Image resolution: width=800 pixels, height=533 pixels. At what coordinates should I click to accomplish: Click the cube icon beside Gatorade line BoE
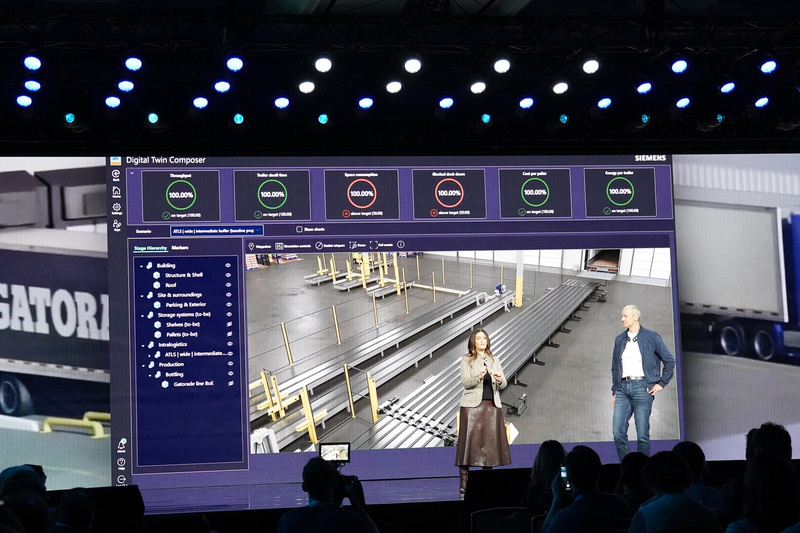pyautogui.click(x=165, y=384)
